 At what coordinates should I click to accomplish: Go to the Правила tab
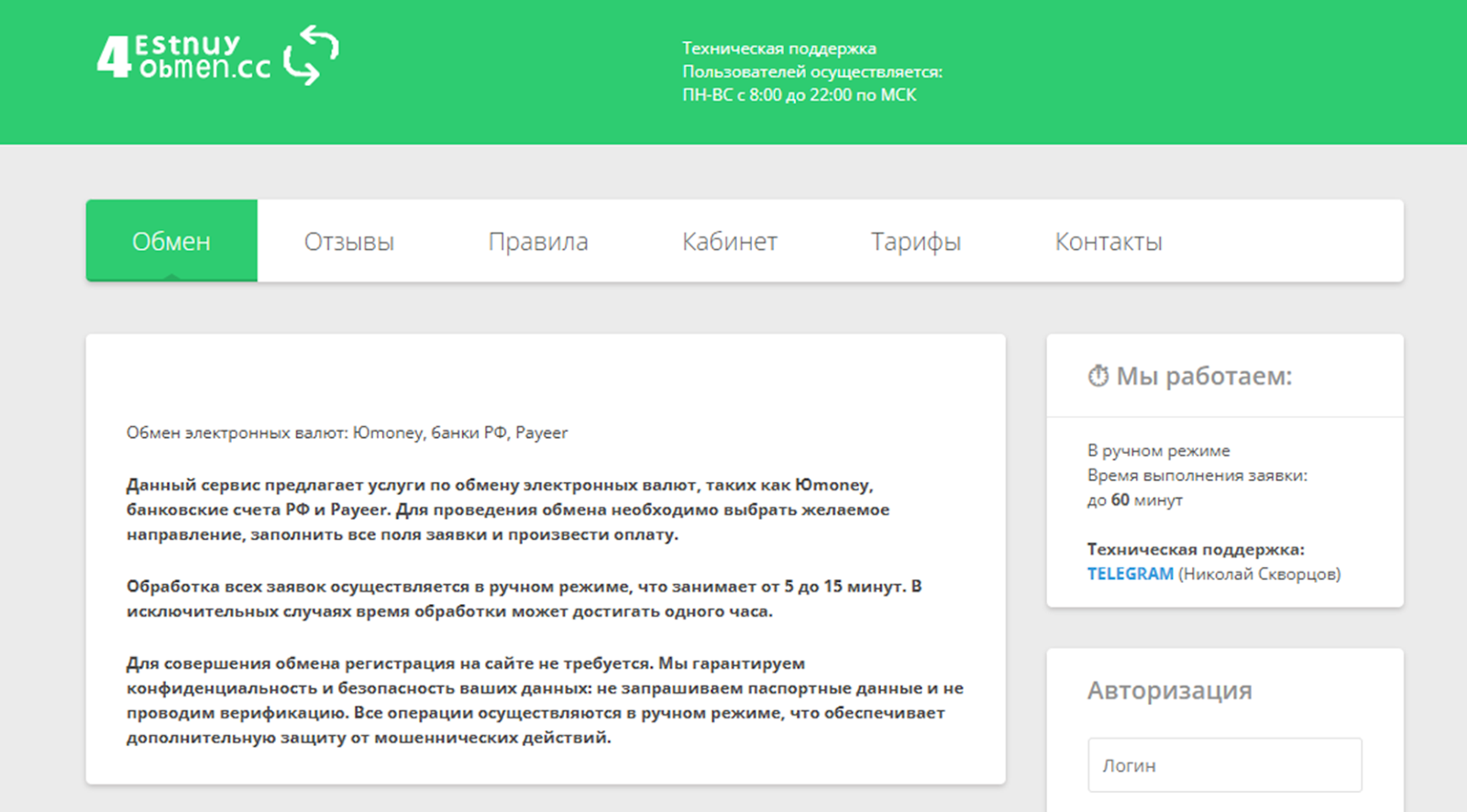pyautogui.click(x=538, y=241)
